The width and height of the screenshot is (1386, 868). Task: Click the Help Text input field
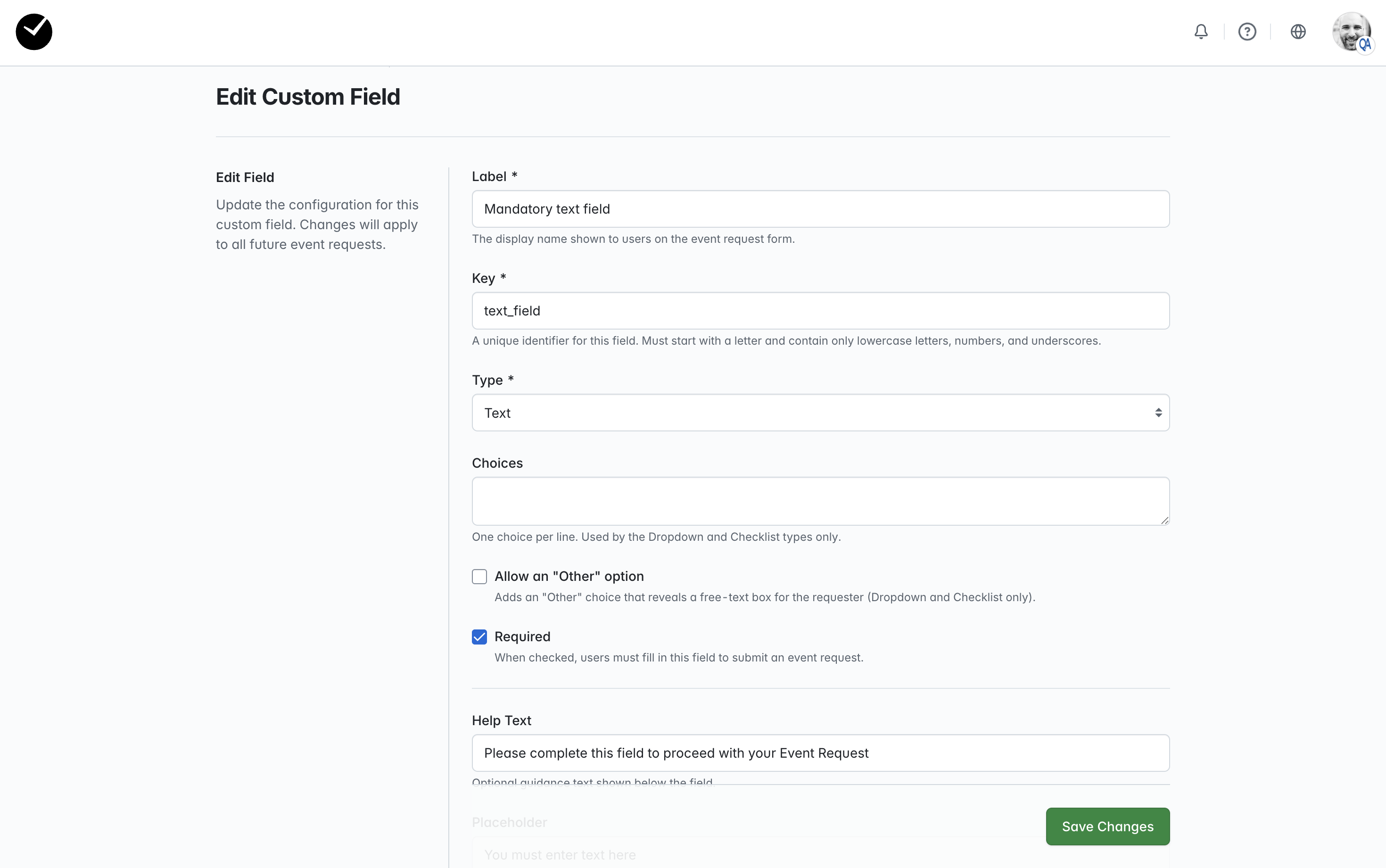(x=820, y=752)
